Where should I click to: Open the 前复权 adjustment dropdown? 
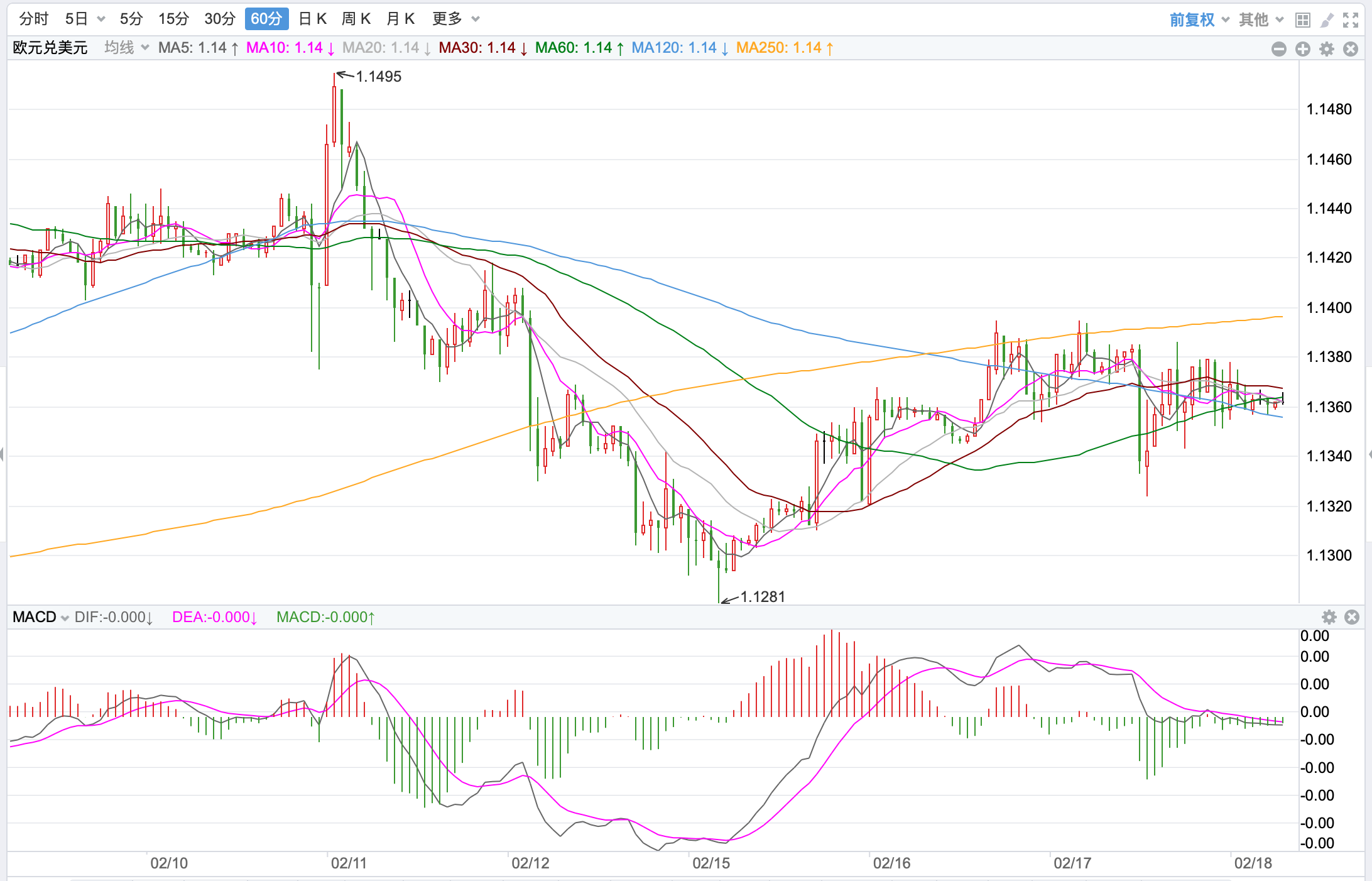1199,20
